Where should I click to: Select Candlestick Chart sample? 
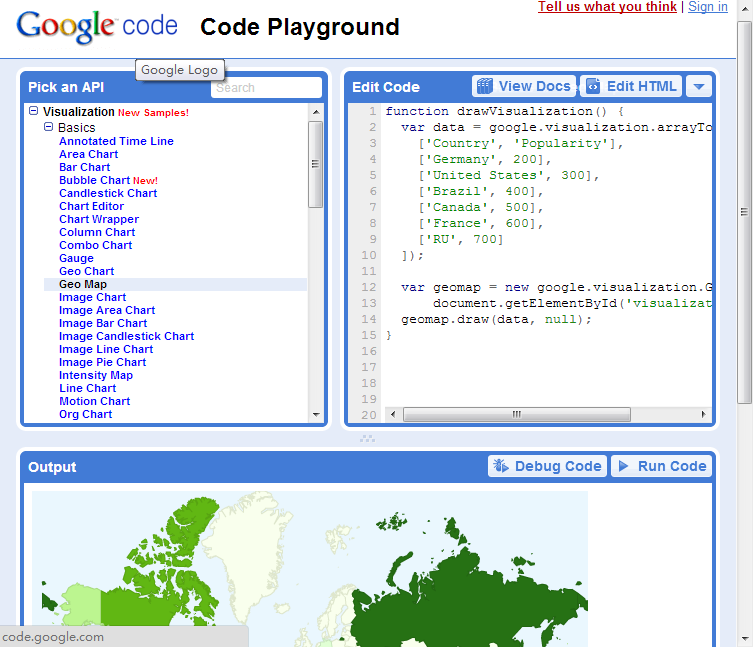coord(108,193)
